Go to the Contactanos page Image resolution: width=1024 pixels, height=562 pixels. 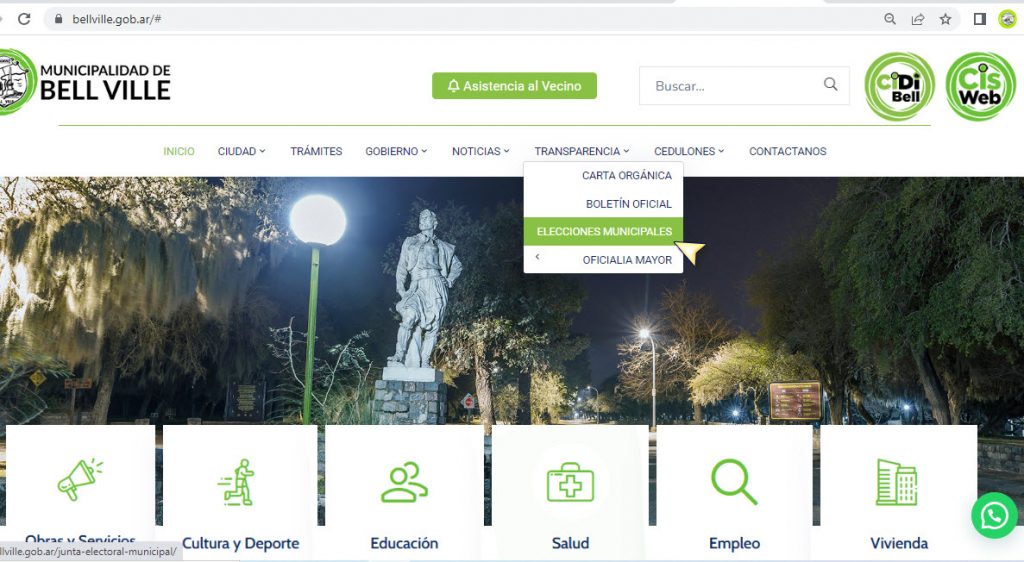point(787,151)
